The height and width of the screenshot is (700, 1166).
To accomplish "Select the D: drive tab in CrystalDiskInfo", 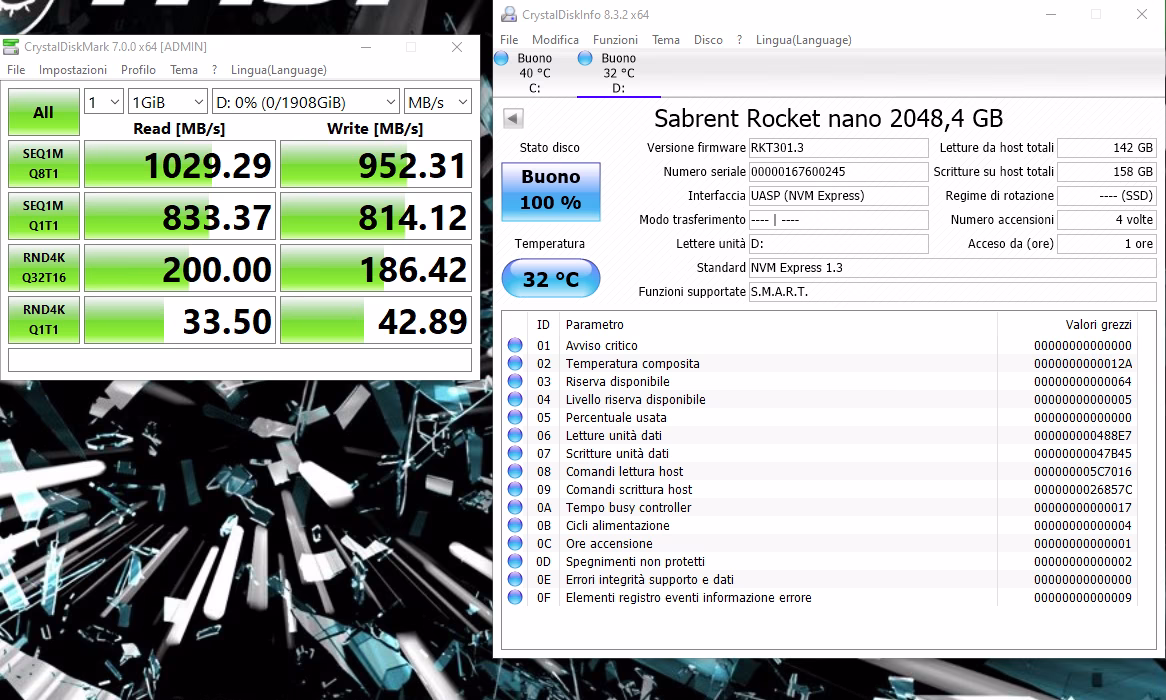I will [619, 73].
